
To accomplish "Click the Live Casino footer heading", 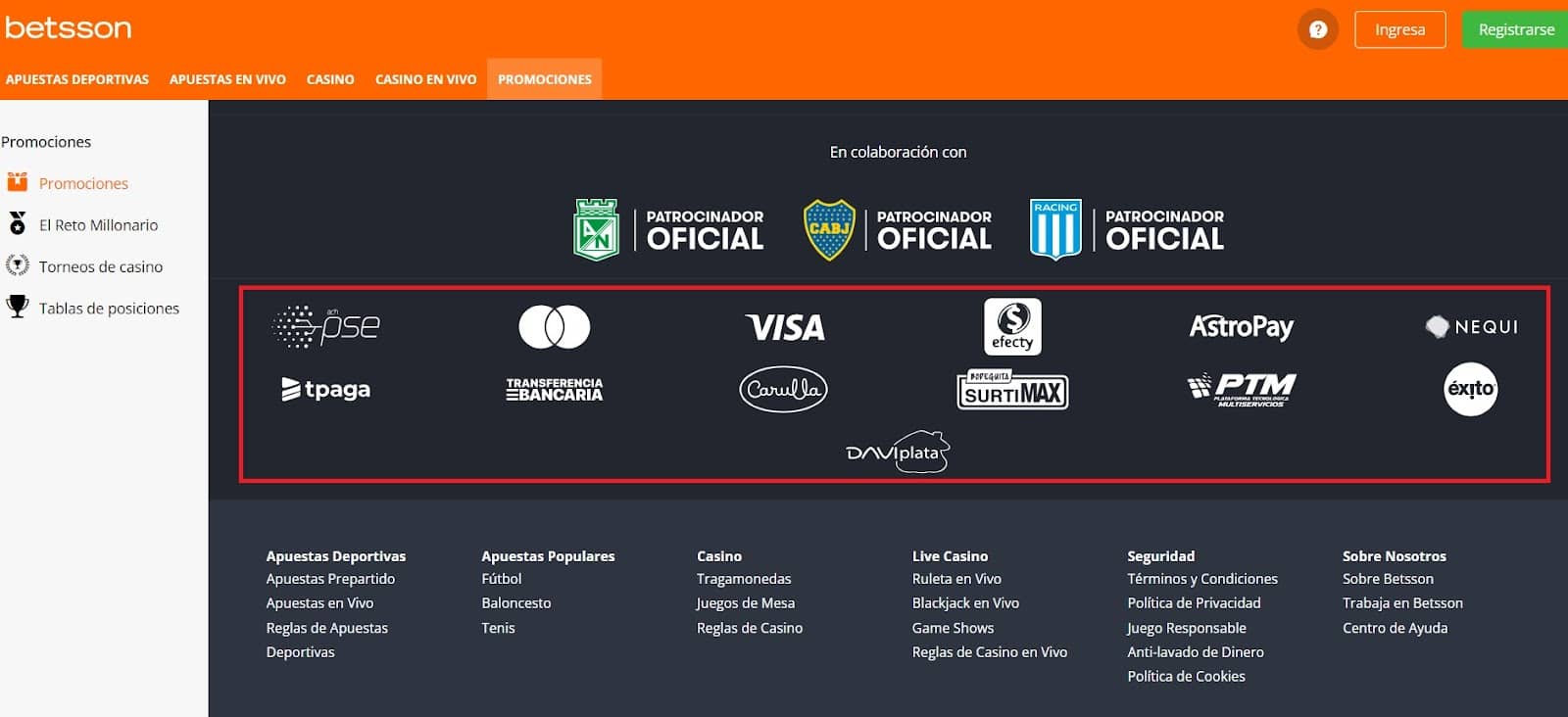I will (x=950, y=555).
